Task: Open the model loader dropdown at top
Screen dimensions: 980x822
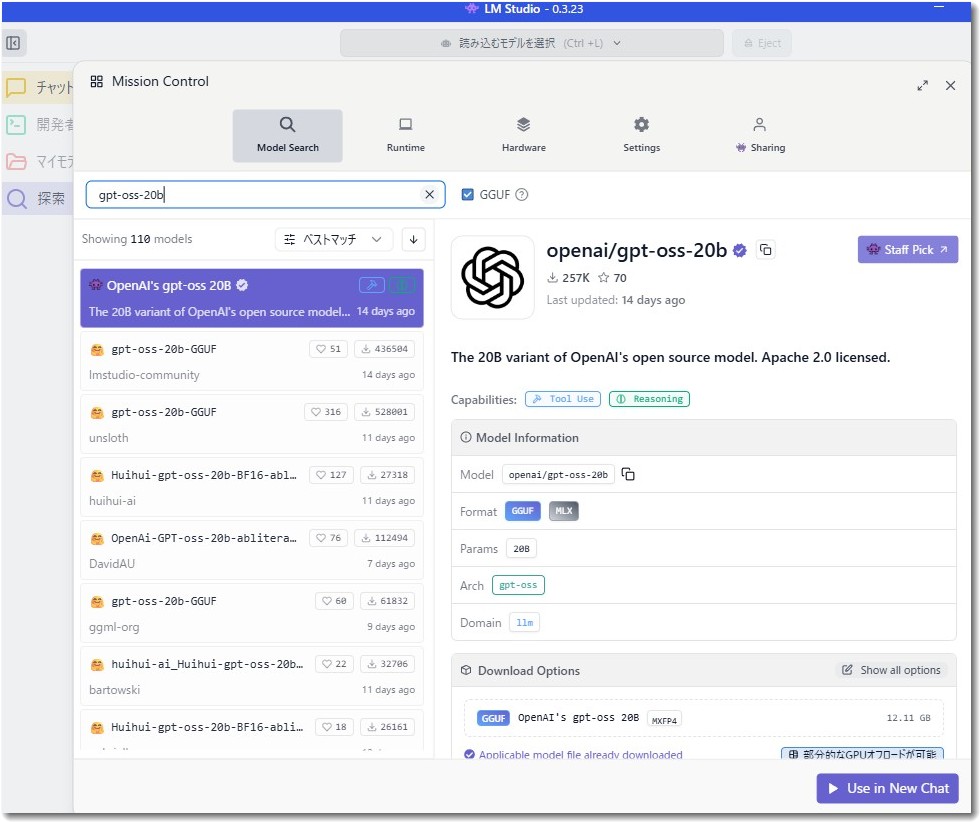Action: pos(531,43)
